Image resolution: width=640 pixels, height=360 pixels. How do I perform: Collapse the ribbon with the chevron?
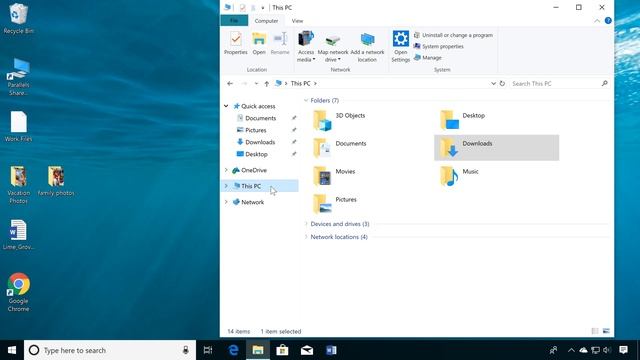[597, 20]
